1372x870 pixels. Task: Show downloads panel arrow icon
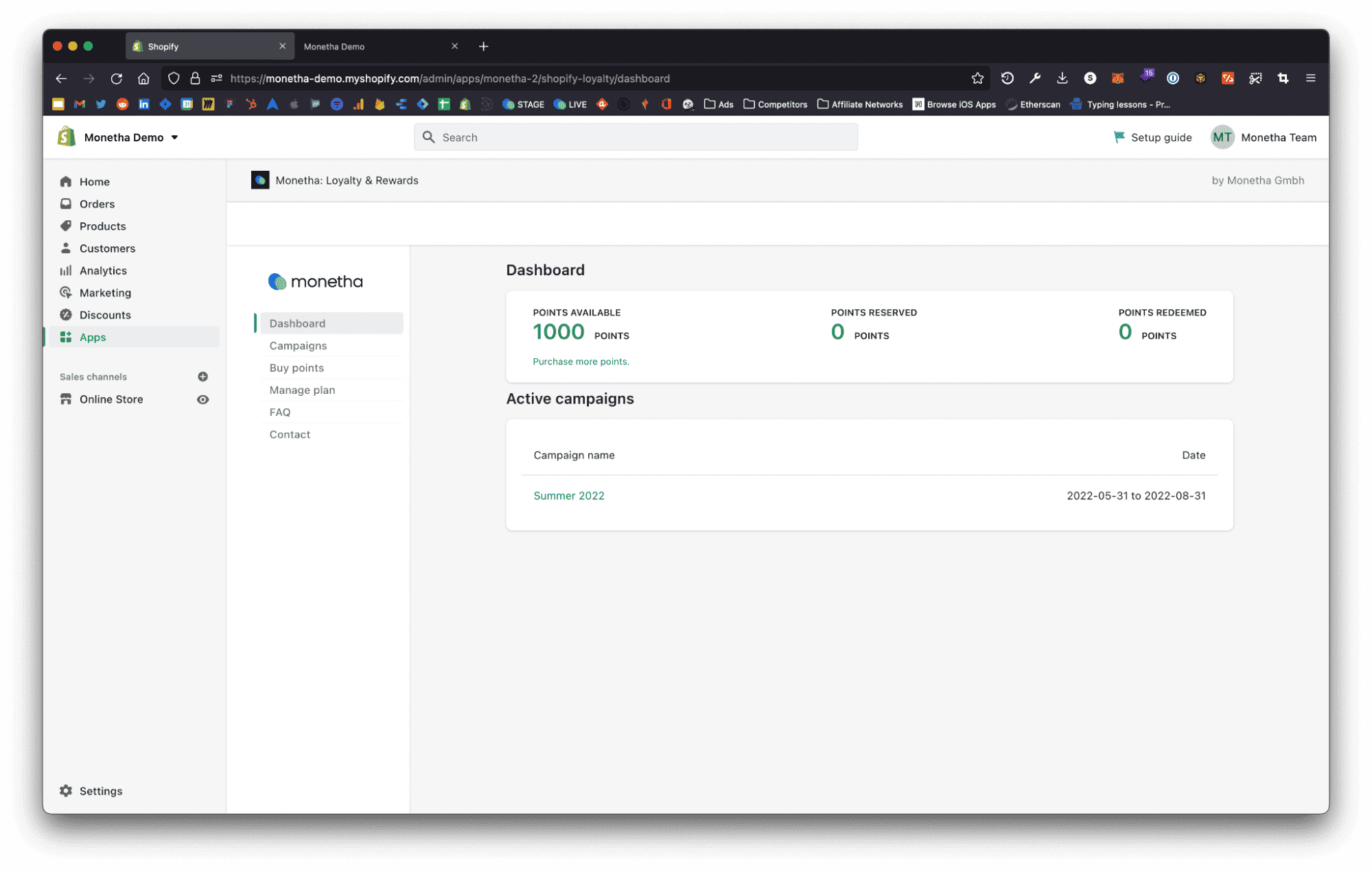[1062, 78]
